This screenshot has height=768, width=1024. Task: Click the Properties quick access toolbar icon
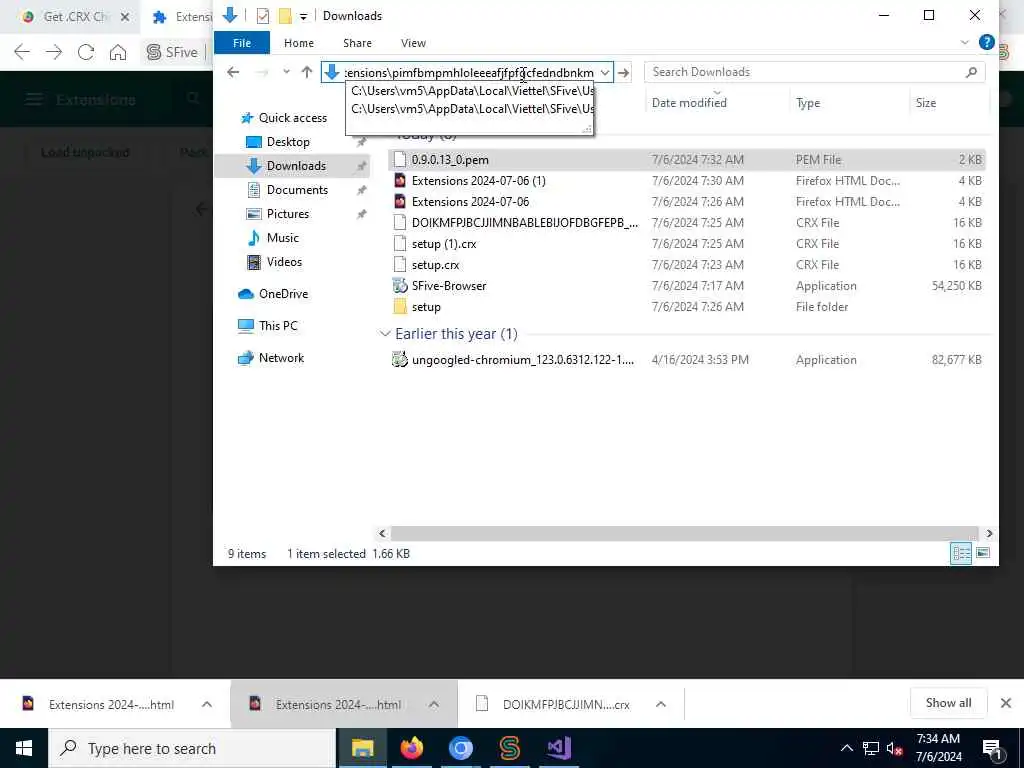(x=263, y=16)
